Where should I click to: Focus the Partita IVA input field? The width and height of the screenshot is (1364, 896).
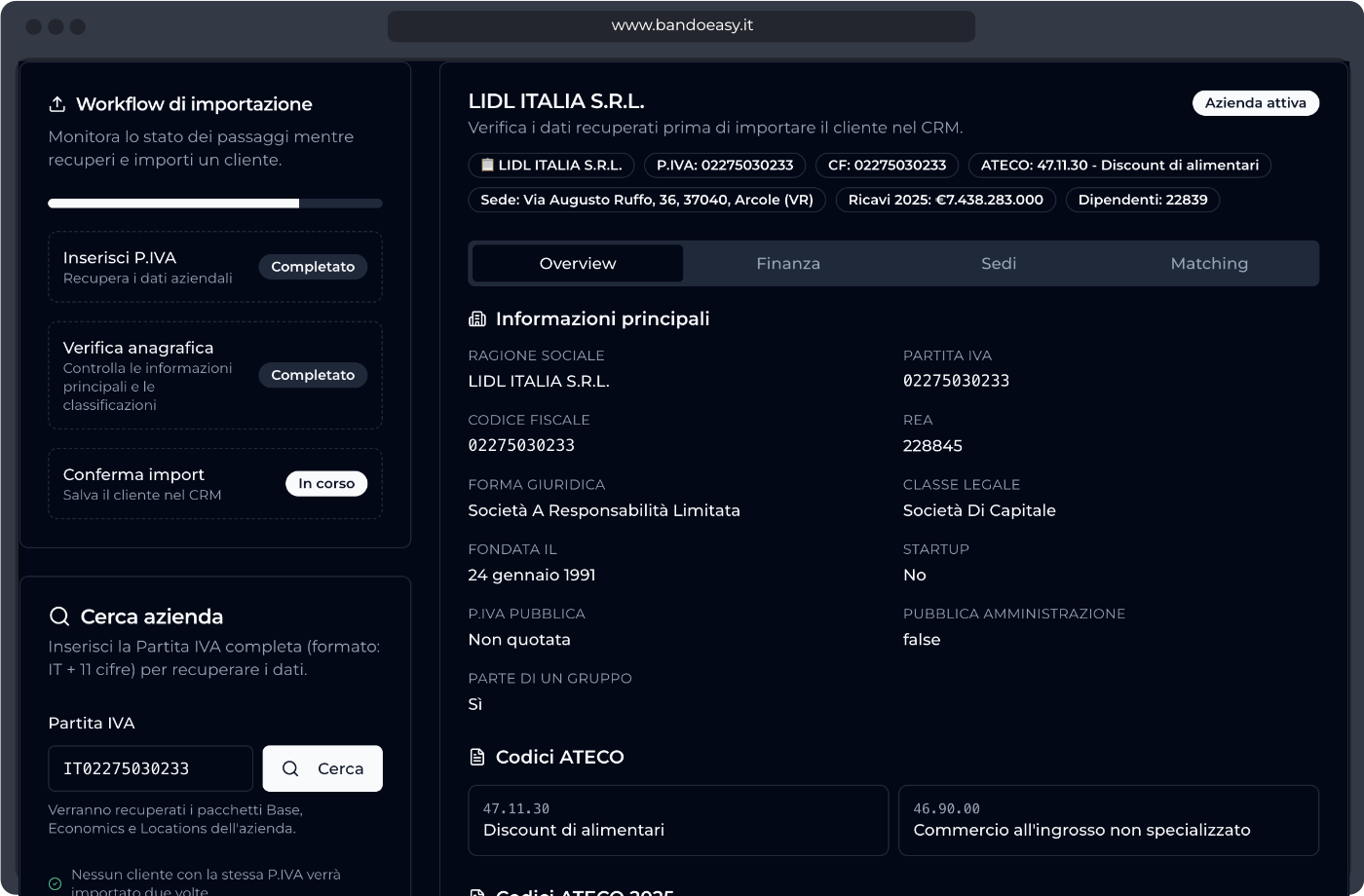point(151,768)
